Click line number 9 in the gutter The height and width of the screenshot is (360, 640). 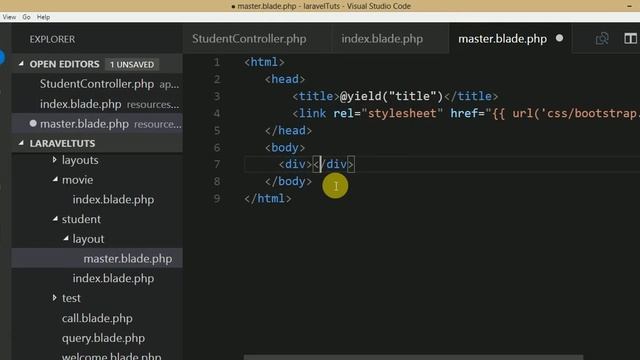(217, 199)
